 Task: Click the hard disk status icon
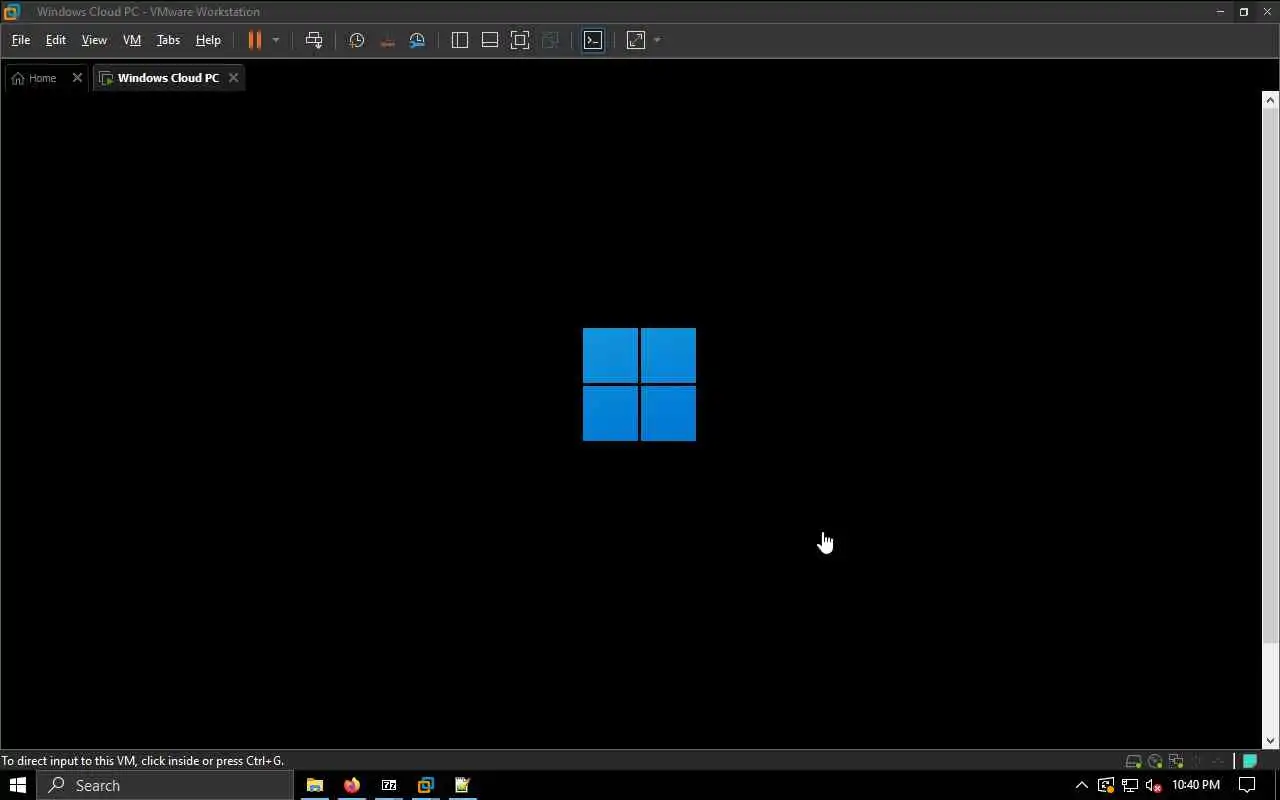pos(1134,761)
